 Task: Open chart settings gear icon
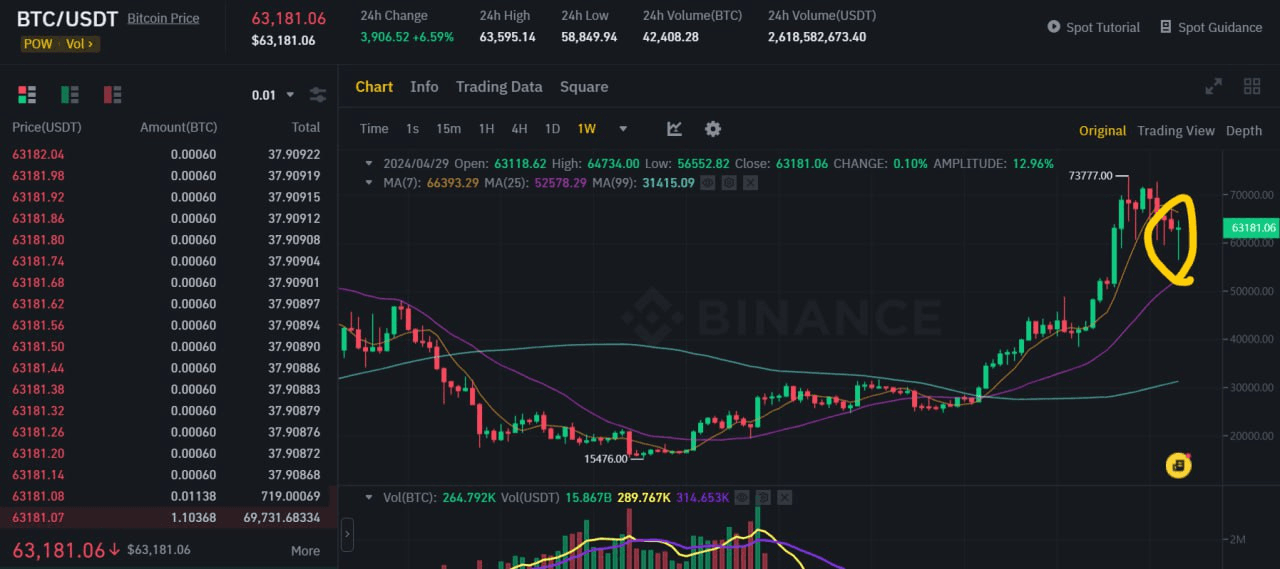click(x=713, y=129)
